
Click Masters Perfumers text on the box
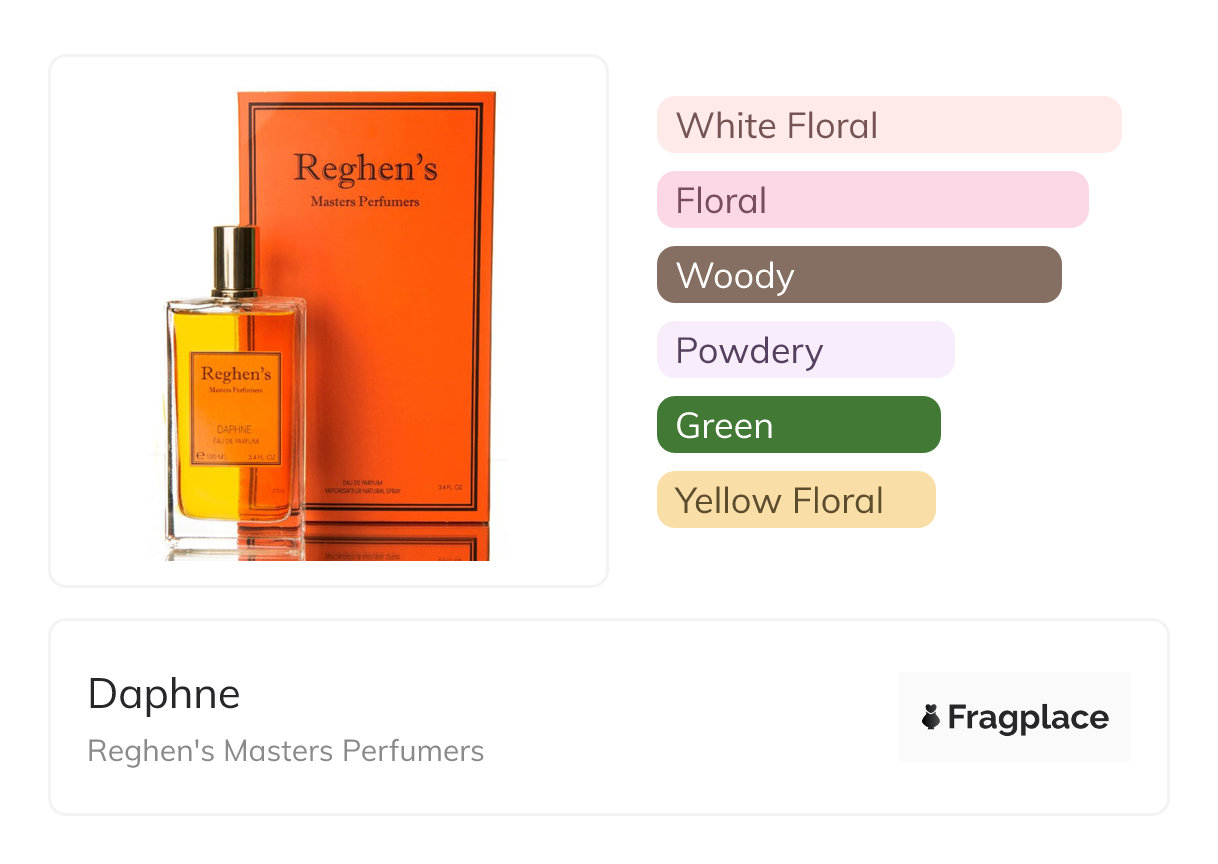point(365,202)
